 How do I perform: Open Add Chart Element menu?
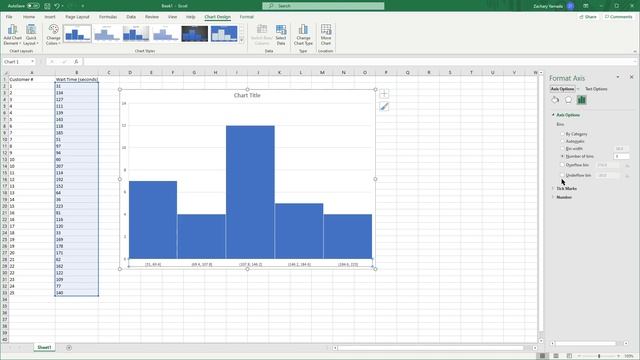pyautogui.click(x=12, y=35)
